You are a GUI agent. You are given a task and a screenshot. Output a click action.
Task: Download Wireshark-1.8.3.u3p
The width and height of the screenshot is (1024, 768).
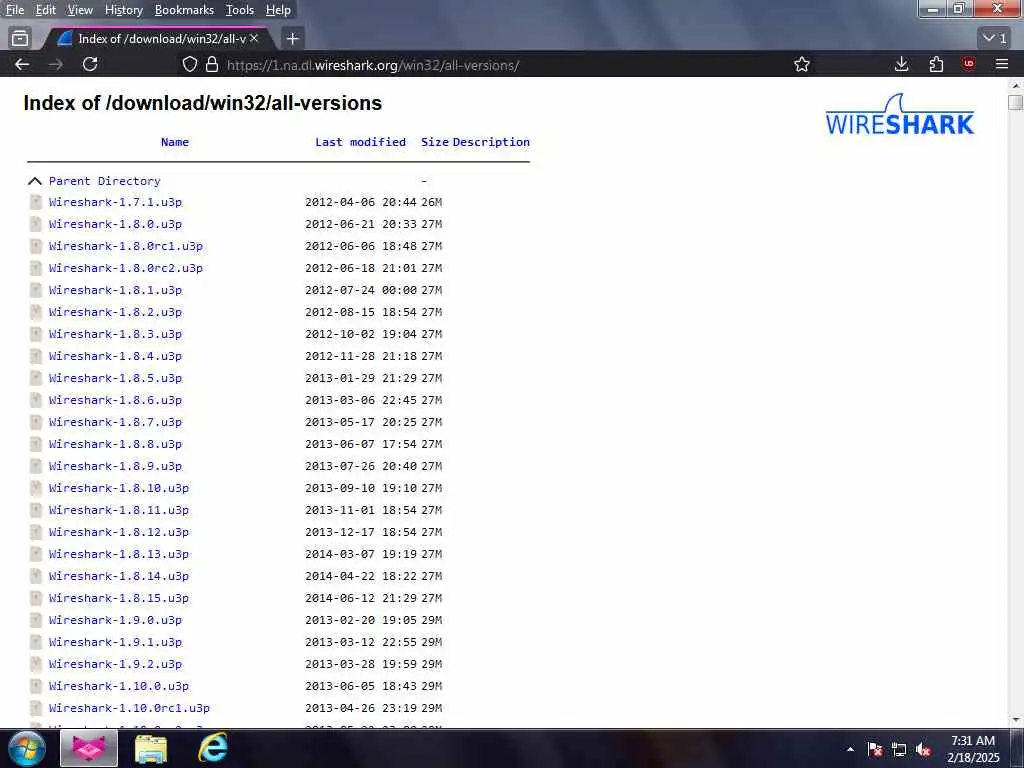click(x=116, y=334)
